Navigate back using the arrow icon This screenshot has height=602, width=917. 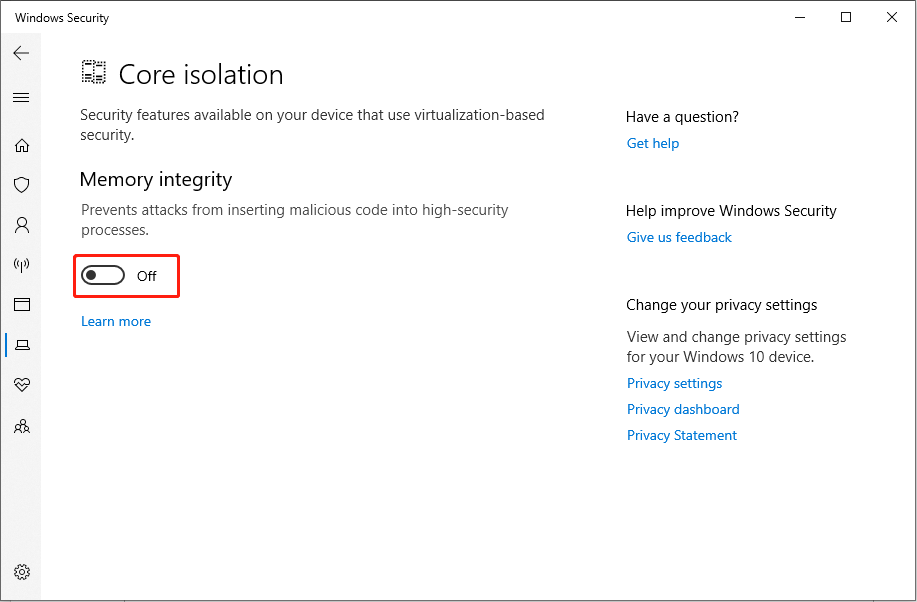click(21, 53)
